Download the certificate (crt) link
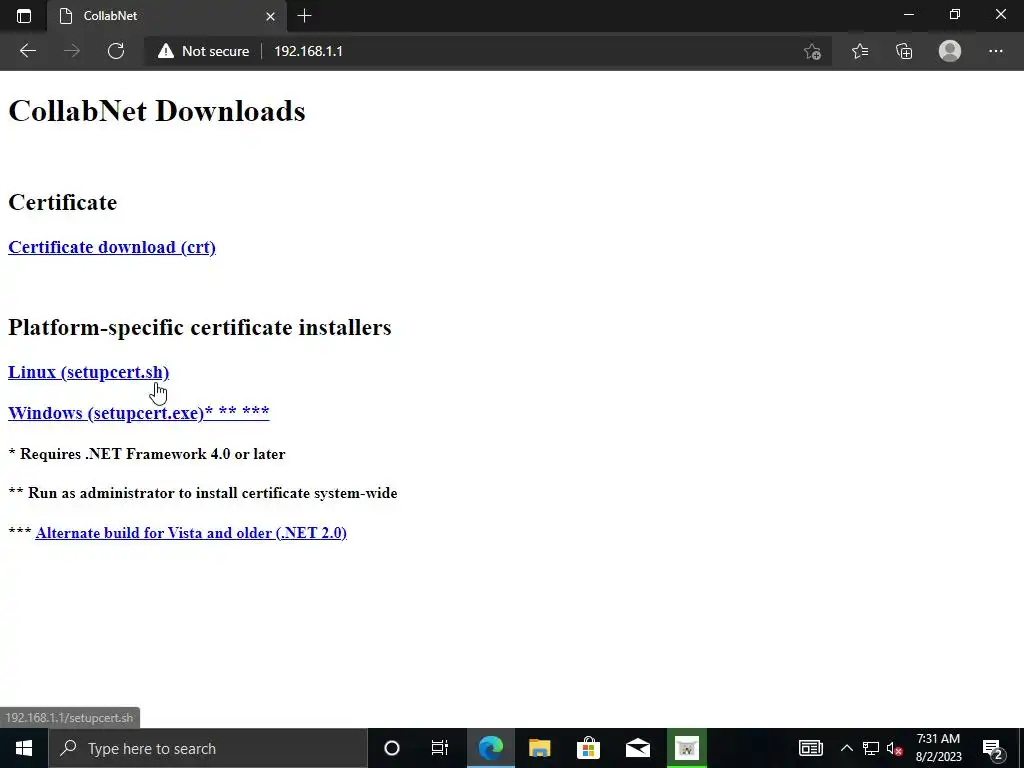This screenshot has height=768, width=1024. point(112,247)
